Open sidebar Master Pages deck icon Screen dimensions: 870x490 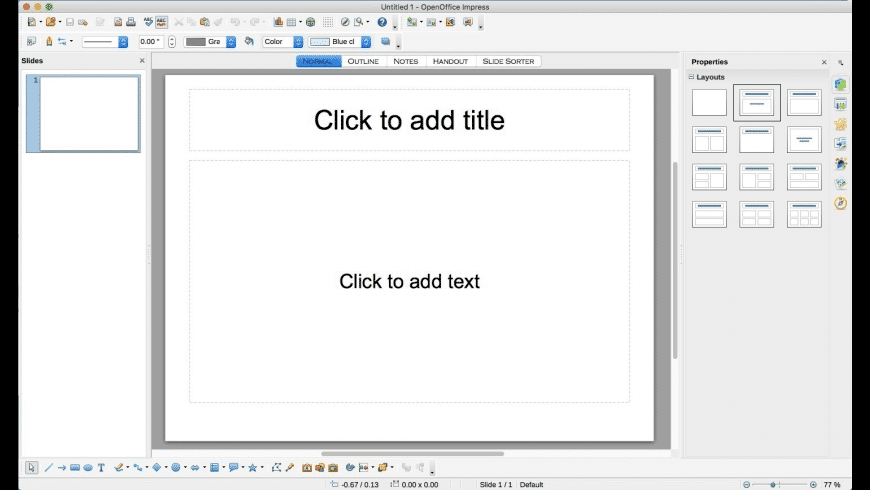(x=841, y=104)
